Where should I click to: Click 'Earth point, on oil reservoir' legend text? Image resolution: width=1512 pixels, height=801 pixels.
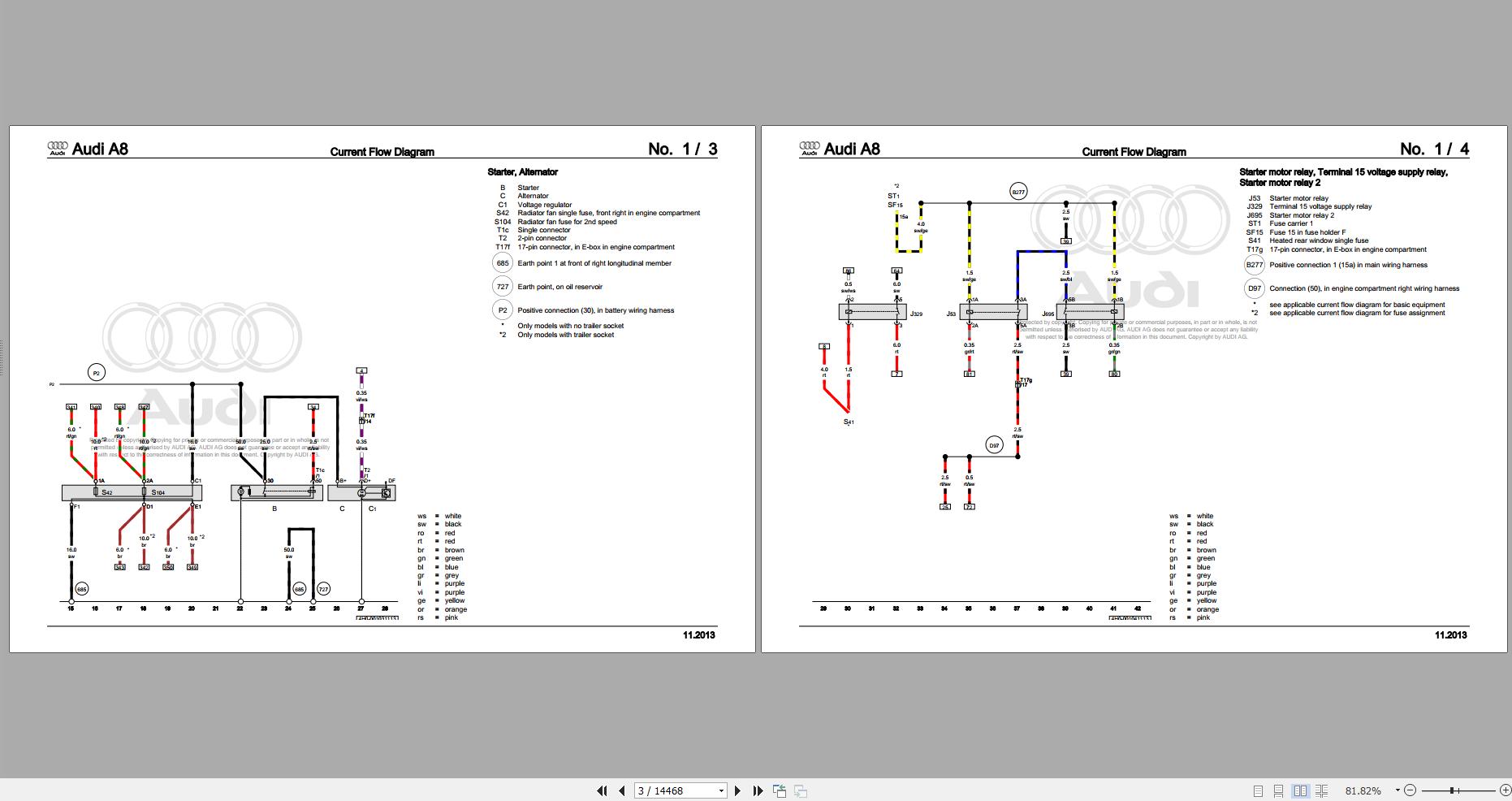(560, 287)
